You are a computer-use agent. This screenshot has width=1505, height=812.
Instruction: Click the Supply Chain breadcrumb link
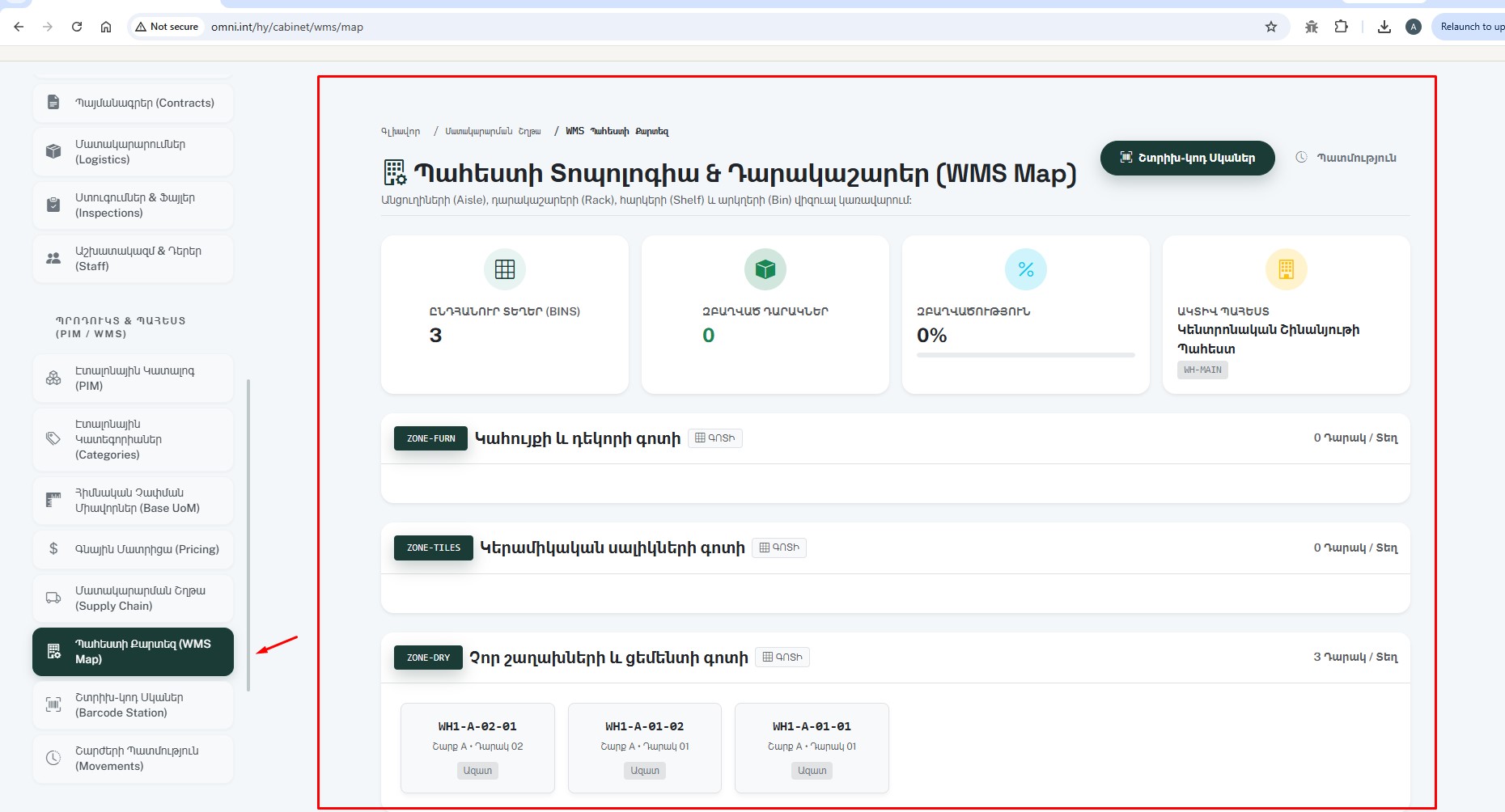[493, 131]
